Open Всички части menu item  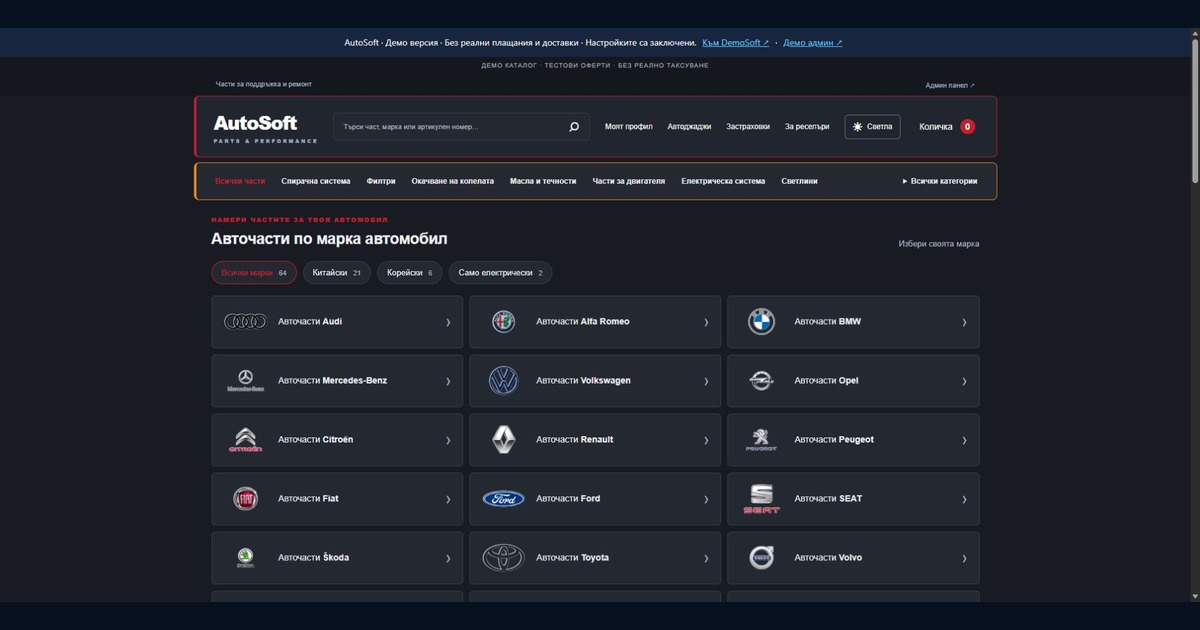pyautogui.click(x=240, y=181)
